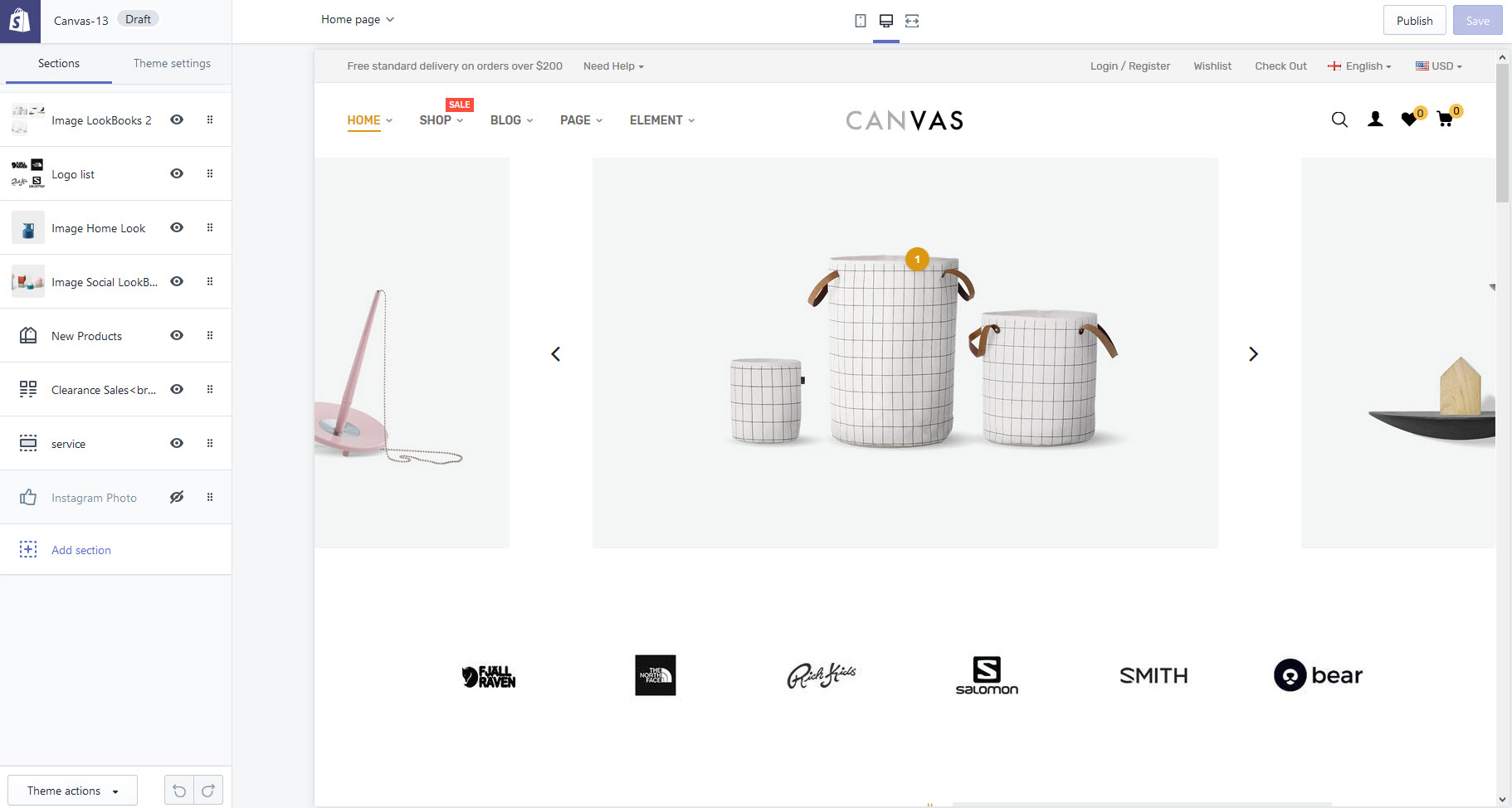Open the English language dropdown

click(x=1359, y=66)
